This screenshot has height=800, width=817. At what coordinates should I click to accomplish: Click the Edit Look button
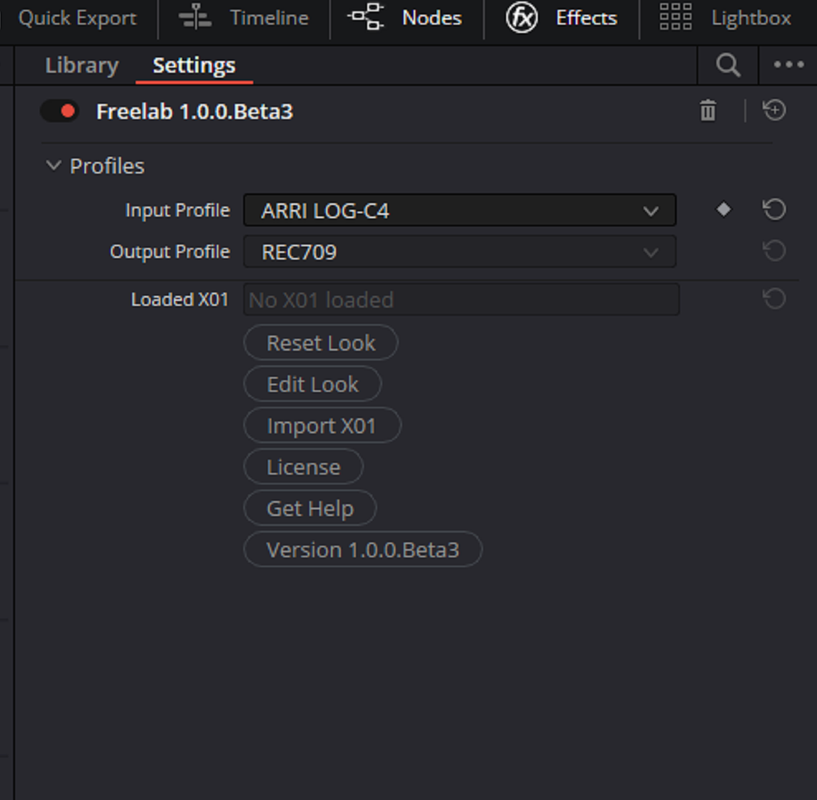(x=312, y=384)
